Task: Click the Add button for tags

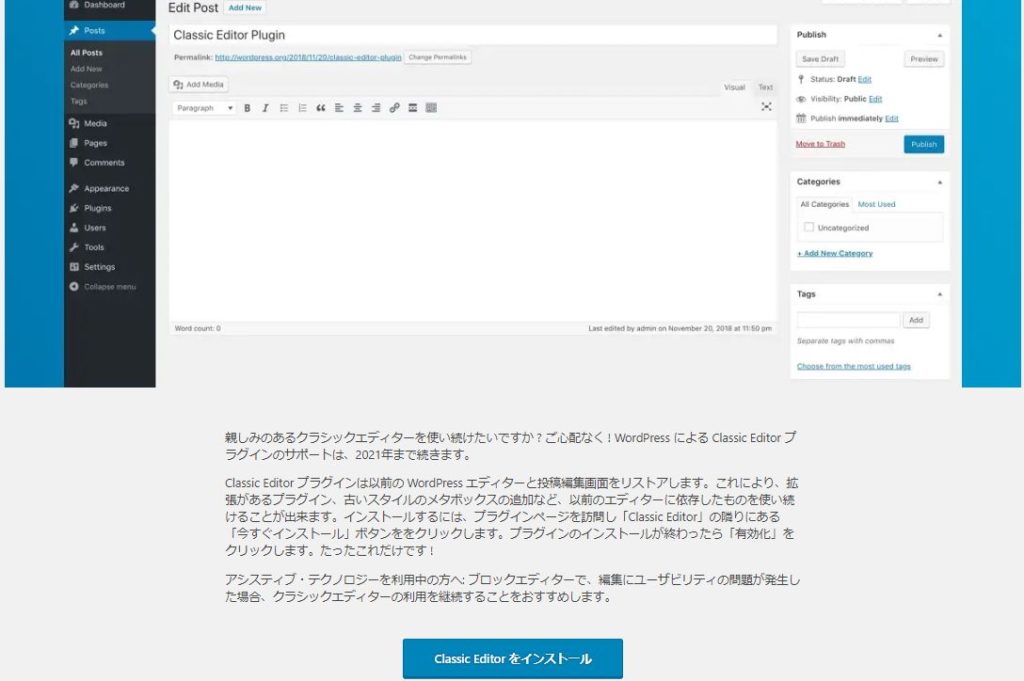Action: [x=916, y=321]
